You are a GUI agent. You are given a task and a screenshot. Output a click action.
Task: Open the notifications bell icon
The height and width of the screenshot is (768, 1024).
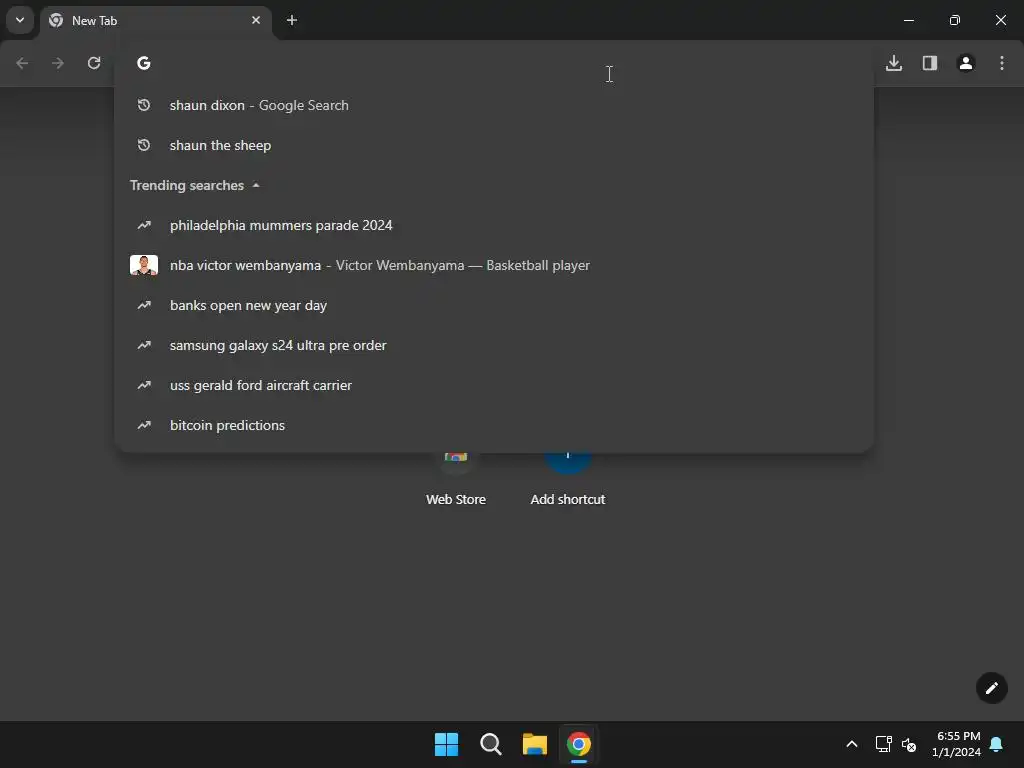point(996,744)
